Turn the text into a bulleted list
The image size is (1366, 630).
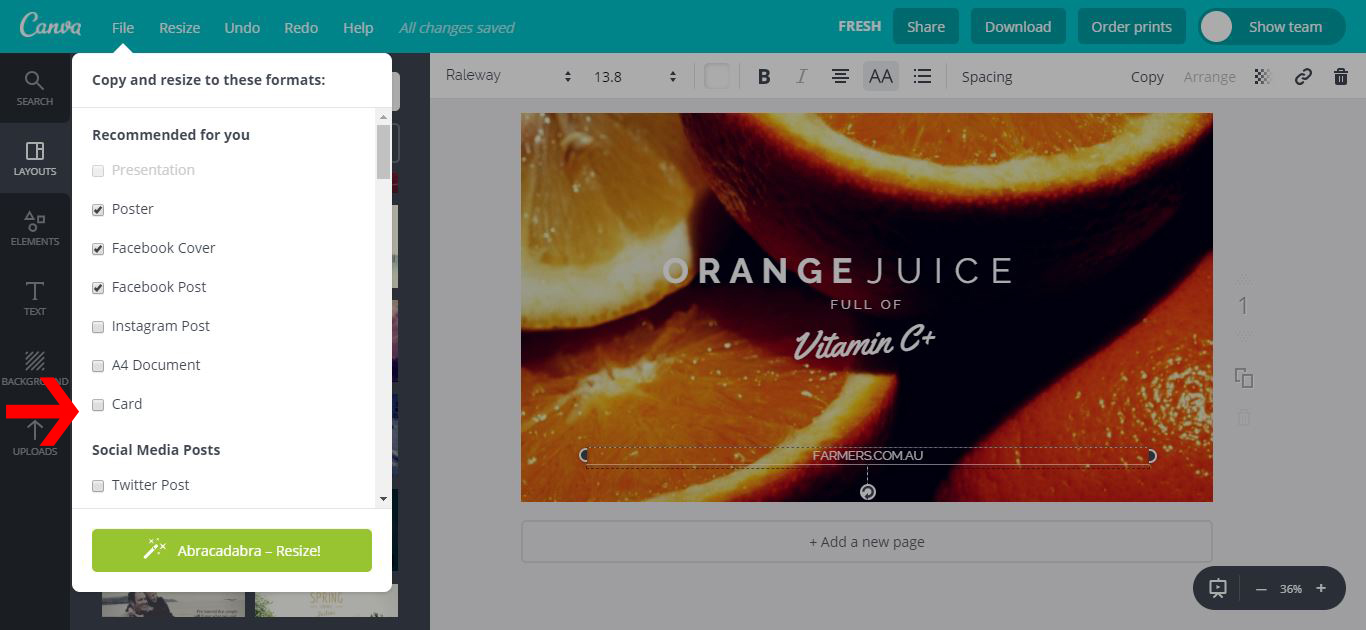[921, 76]
